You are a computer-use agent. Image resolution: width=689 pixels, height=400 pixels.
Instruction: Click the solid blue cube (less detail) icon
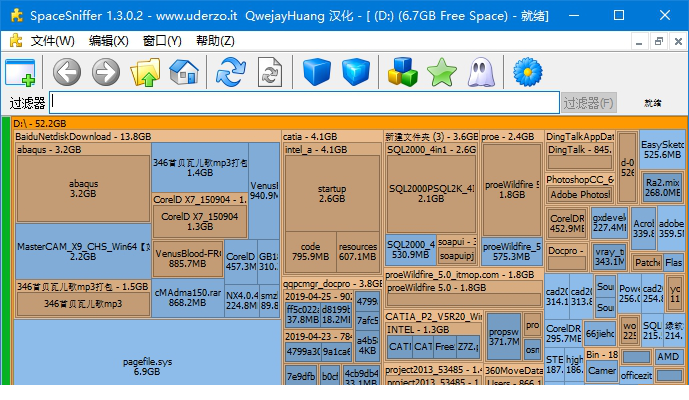(317, 72)
